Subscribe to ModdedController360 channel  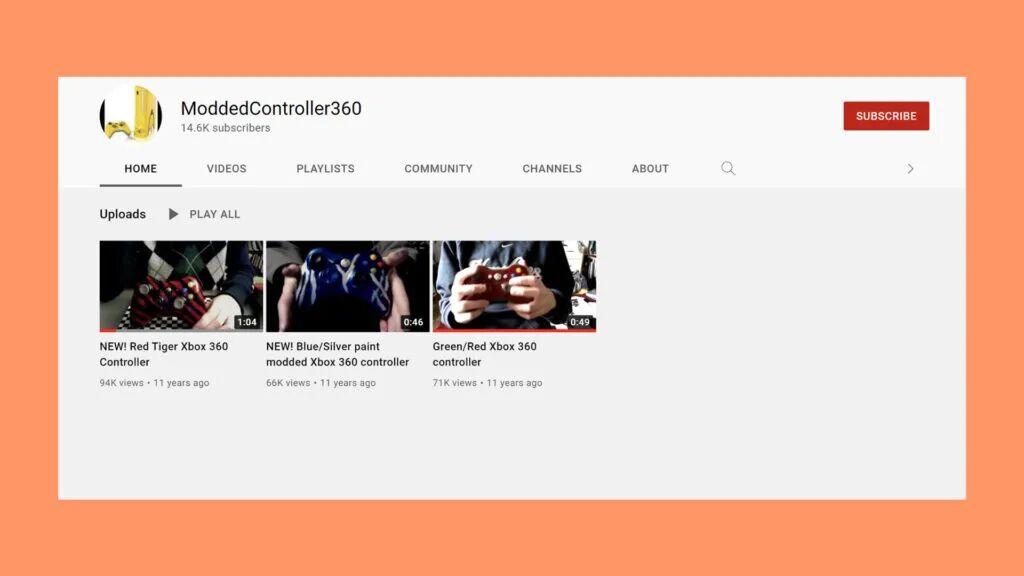tap(886, 116)
